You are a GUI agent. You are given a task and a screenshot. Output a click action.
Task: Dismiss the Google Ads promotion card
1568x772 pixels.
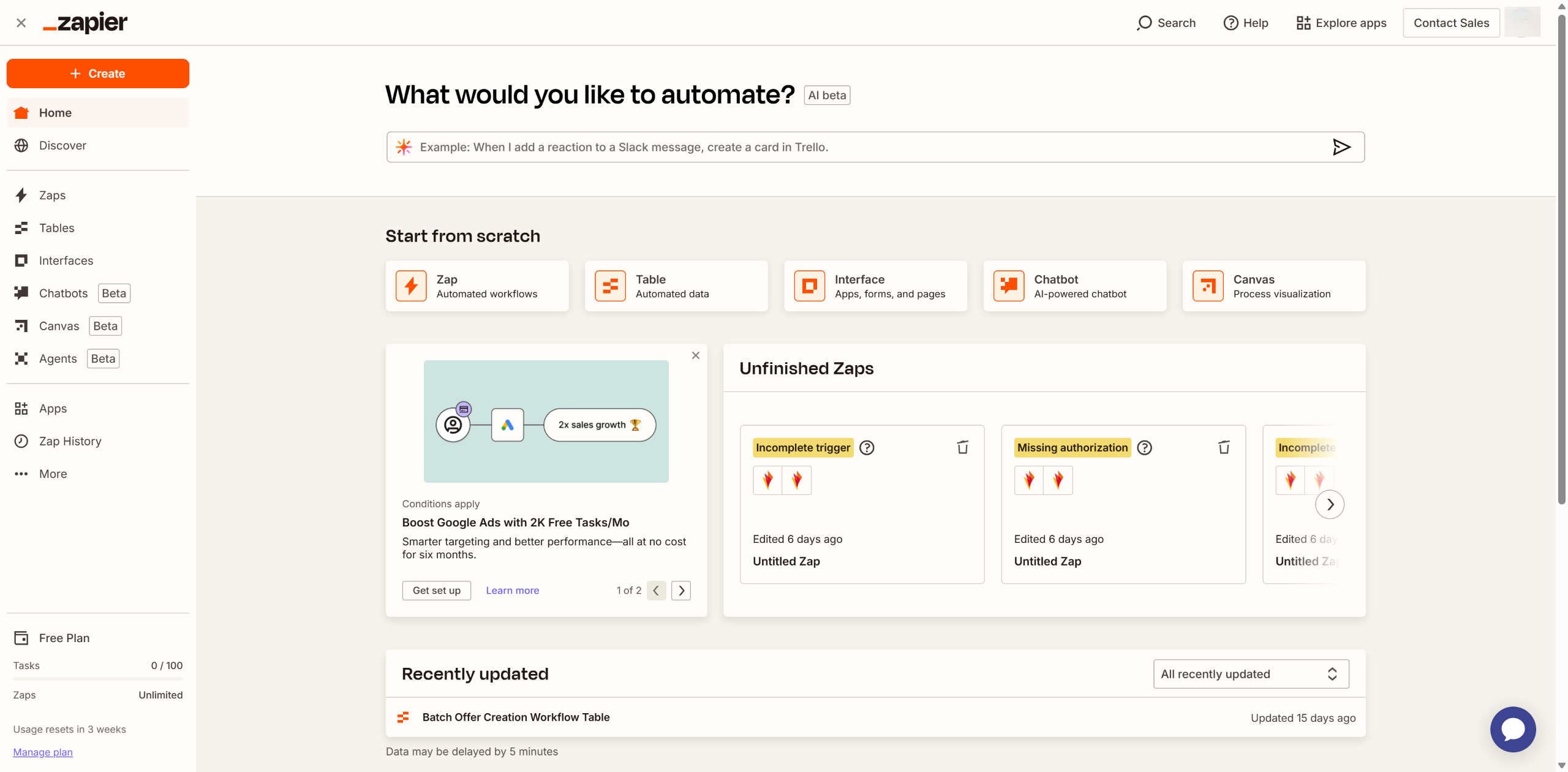[696, 355]
